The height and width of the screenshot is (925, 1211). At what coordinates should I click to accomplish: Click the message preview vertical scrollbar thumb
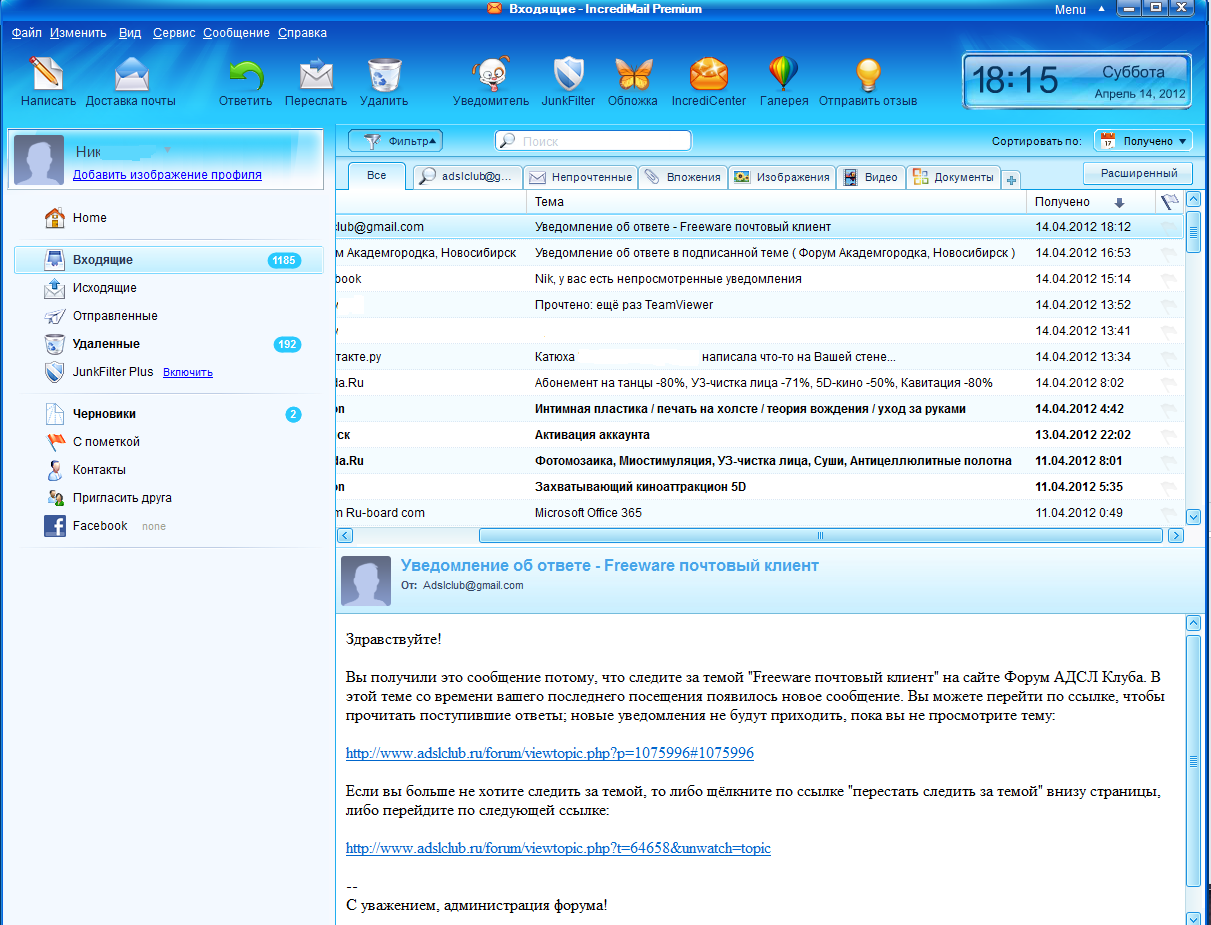pos(1193,760)
